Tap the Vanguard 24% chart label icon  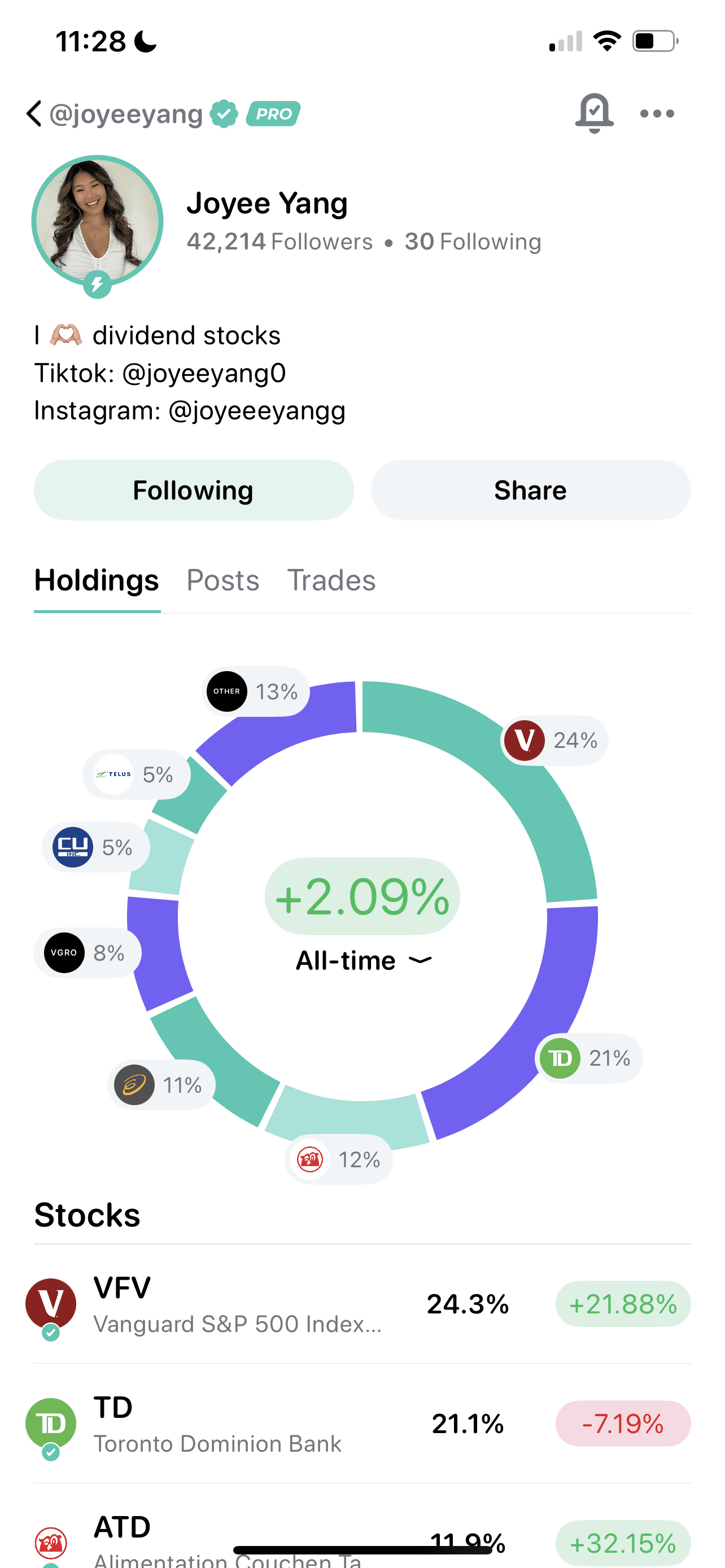pos(524,740)
